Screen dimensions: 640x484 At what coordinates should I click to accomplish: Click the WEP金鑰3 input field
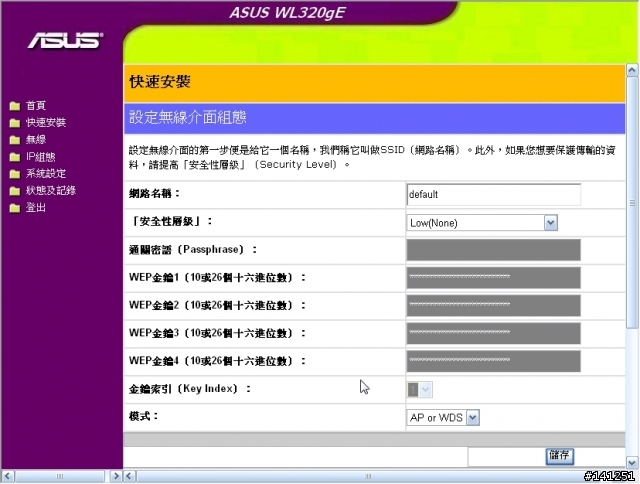click(493, 333)
